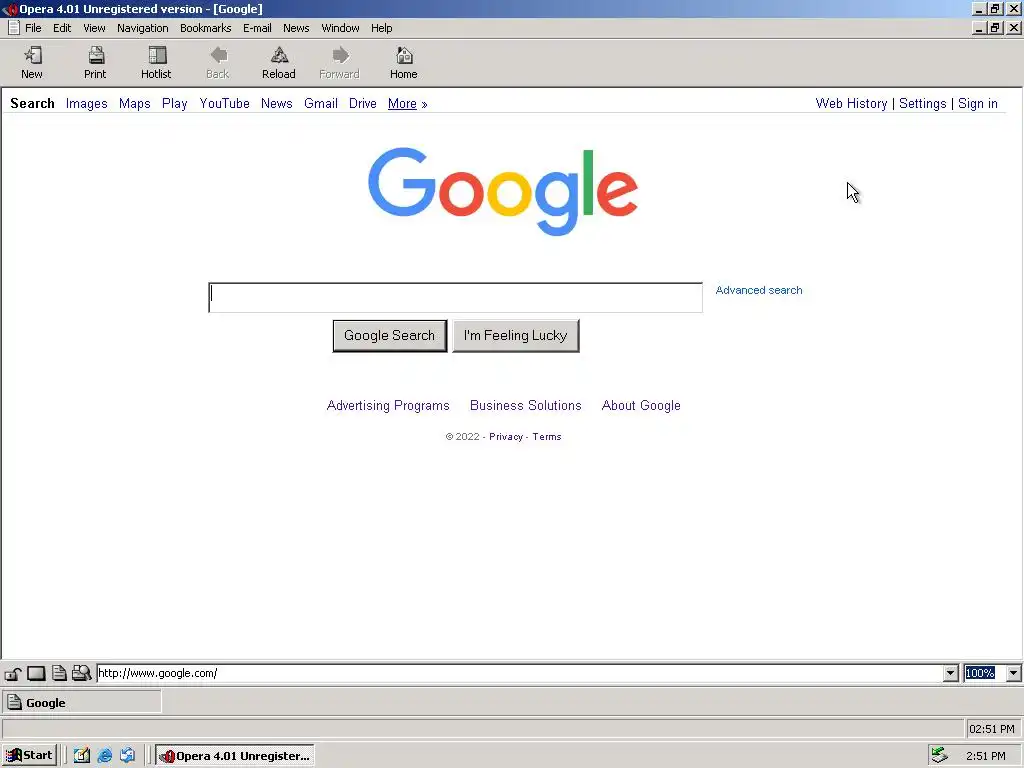
Task: Toggle the image loading icon beside padlock
Action: pyautogui.click(x=36, y=673)
